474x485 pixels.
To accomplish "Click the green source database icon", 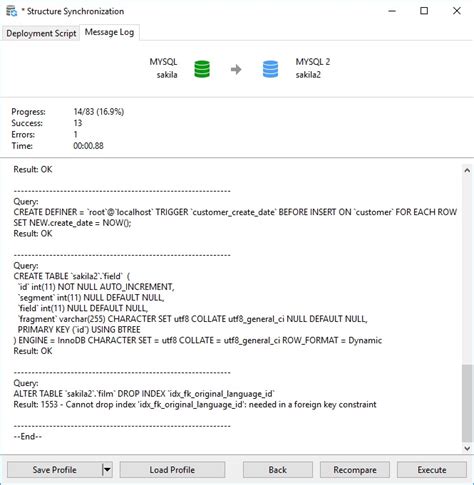I will 202,69.
